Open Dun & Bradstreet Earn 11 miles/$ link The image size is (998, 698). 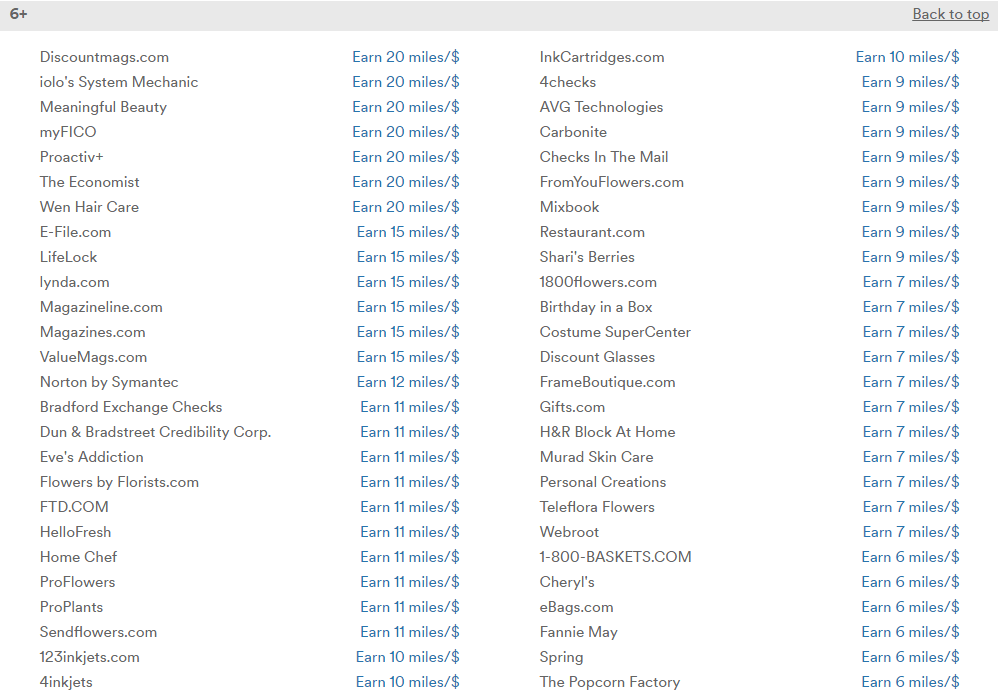point(410,432)
